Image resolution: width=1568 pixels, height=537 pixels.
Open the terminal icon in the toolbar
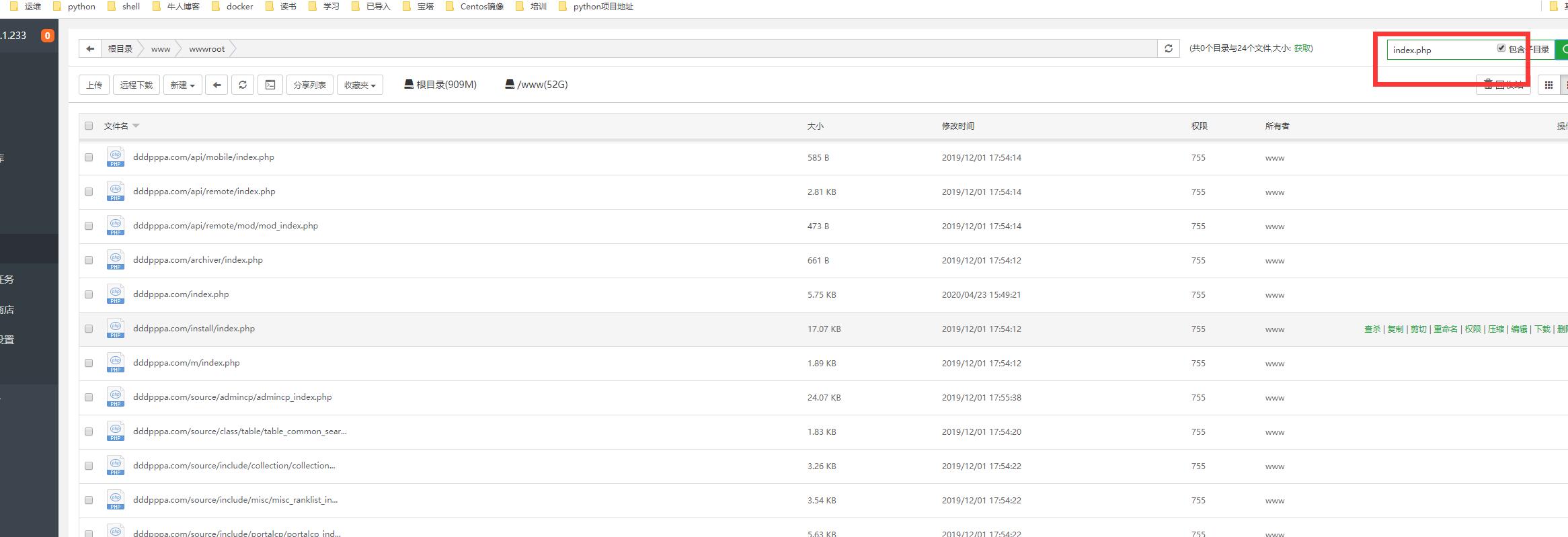270,85
